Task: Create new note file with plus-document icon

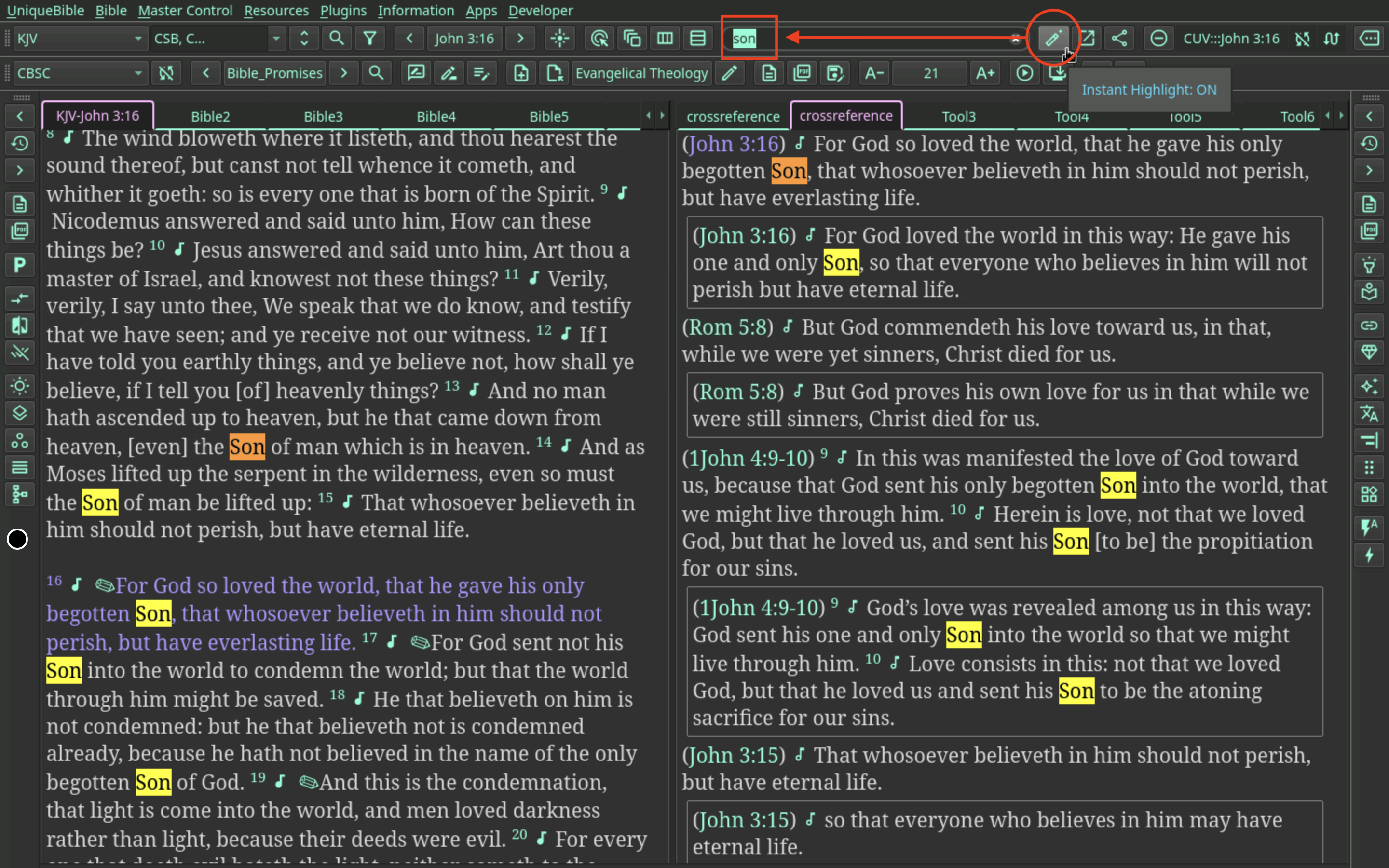Action: 520,73
